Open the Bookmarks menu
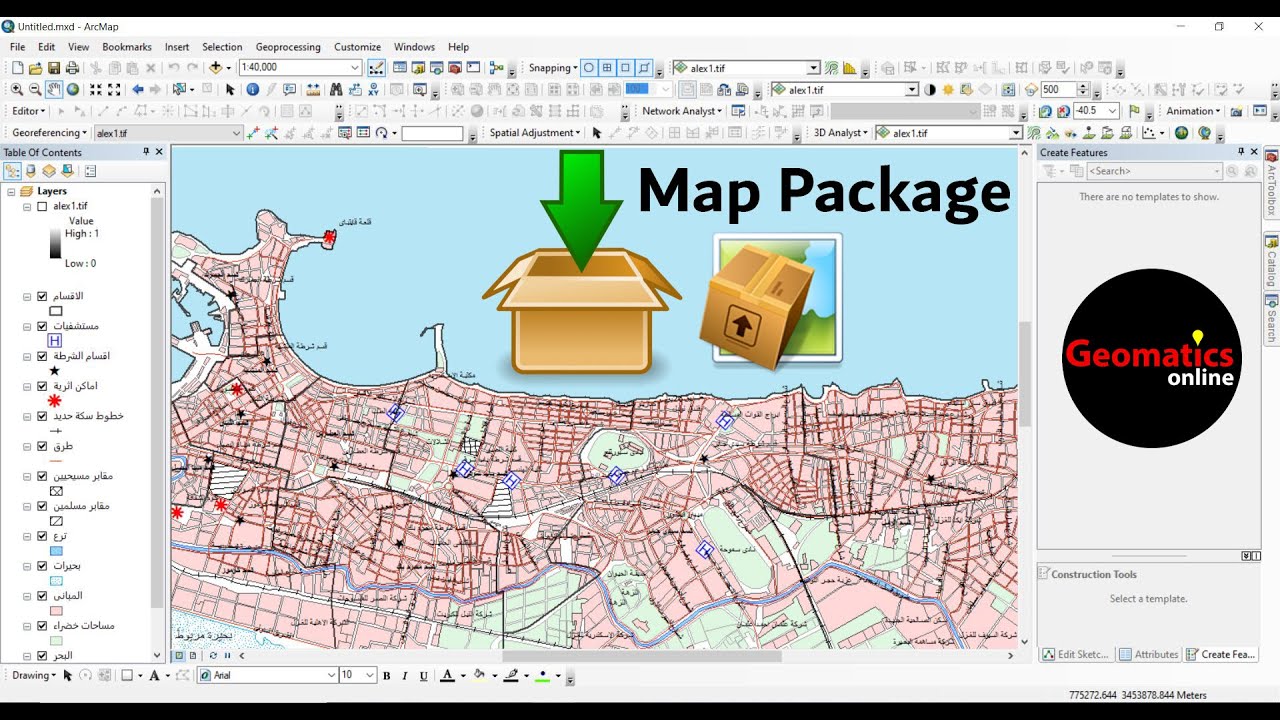The width and height of the screenshot is (1280, 720). point(127,47)
